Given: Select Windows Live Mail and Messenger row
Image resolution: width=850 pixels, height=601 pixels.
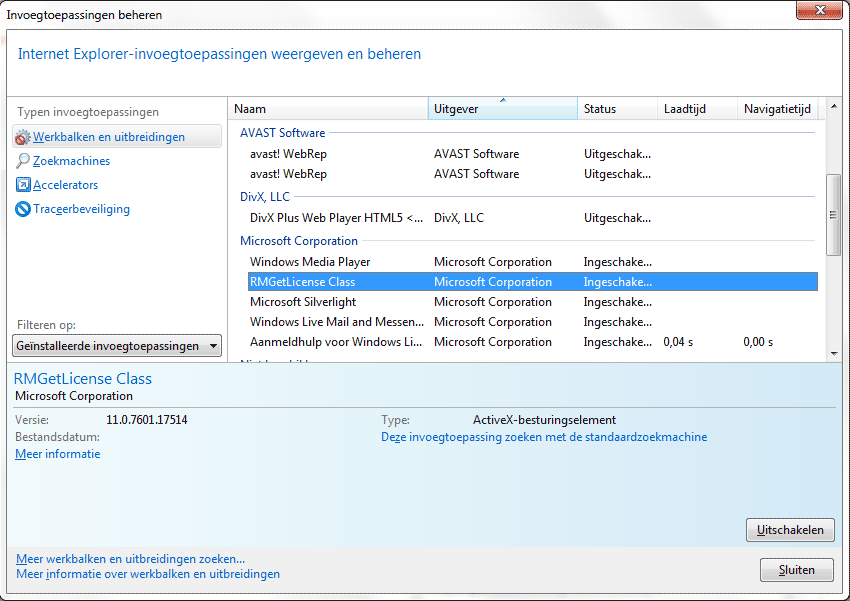Looking at the screenshot, I should pyautogui.click(x=533, y=322).
